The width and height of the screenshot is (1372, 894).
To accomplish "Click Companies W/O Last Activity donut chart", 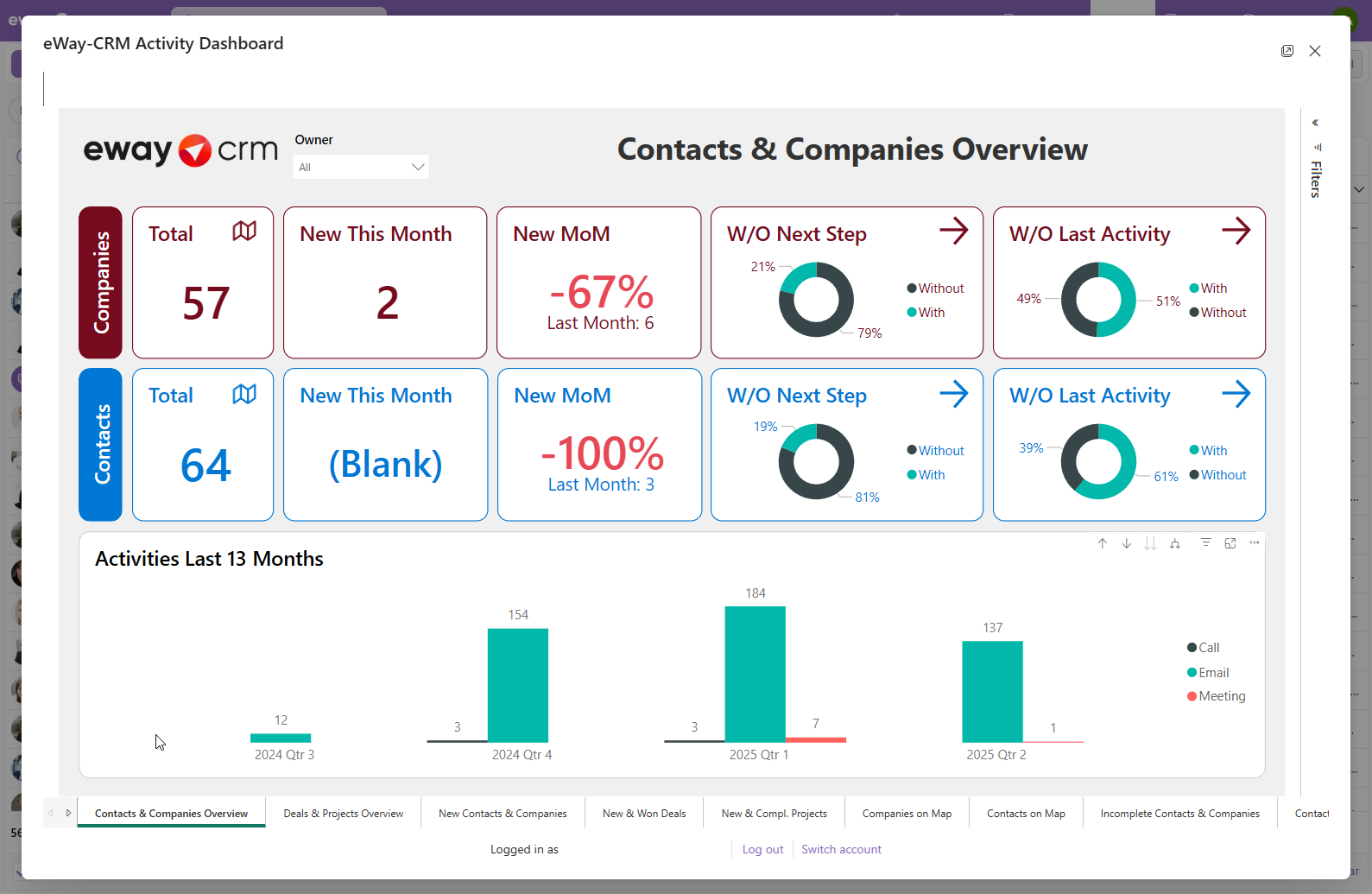I will pyautogui.click(x=1098, y=300).
